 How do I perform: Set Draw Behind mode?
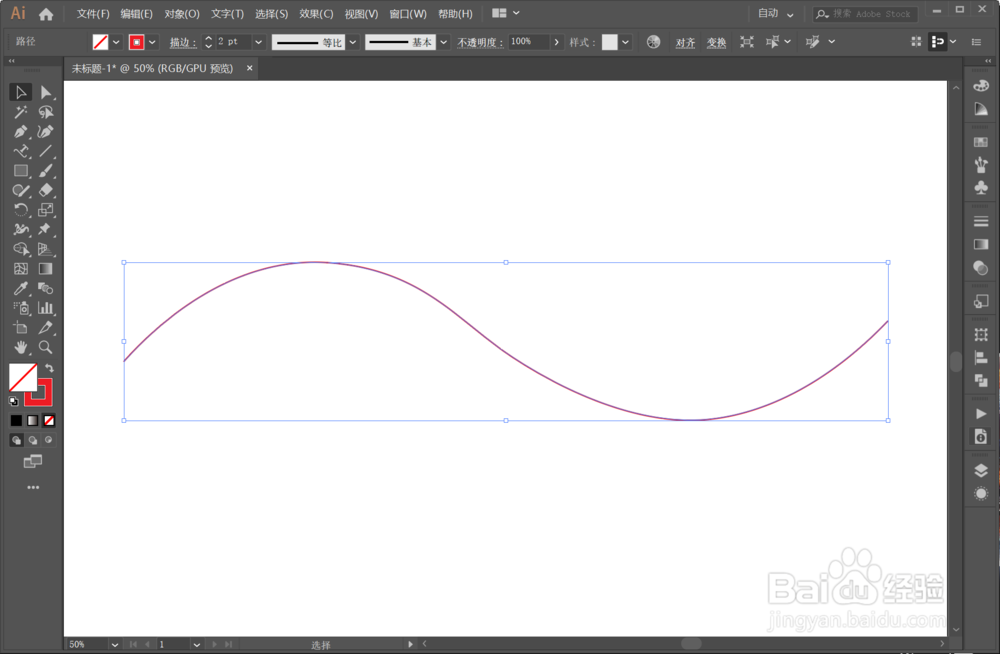tap(33, 440)
